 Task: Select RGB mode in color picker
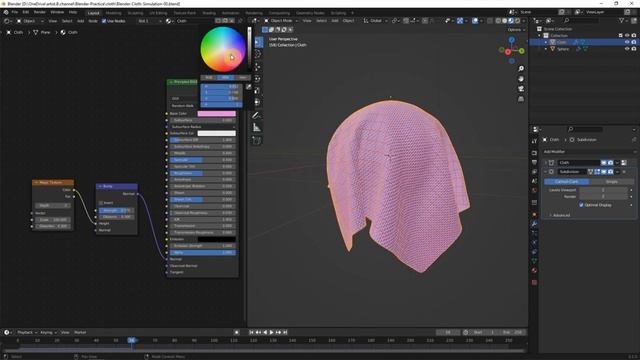click(209, 77)
